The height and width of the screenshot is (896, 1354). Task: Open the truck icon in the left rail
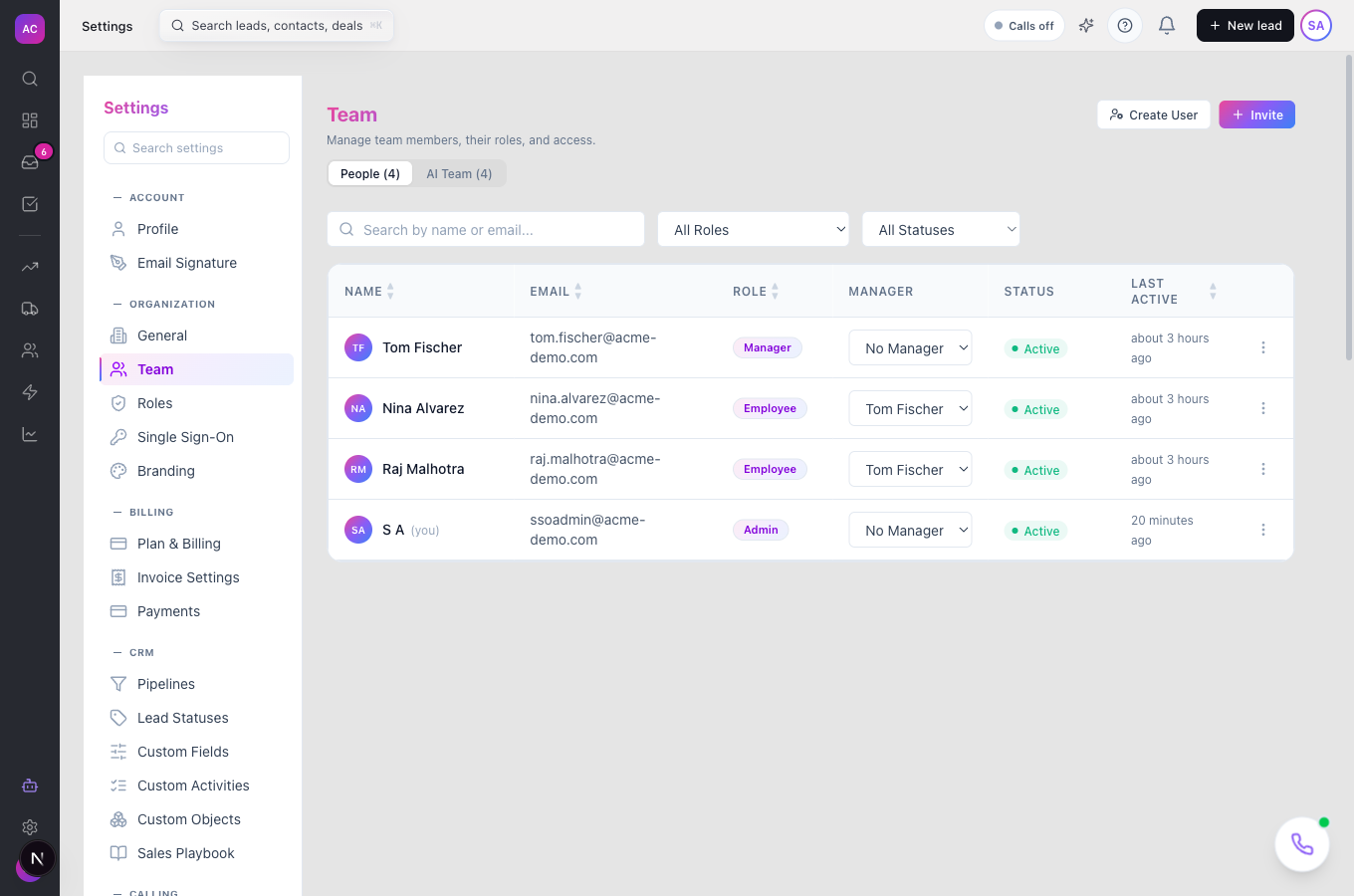(30, 309)
